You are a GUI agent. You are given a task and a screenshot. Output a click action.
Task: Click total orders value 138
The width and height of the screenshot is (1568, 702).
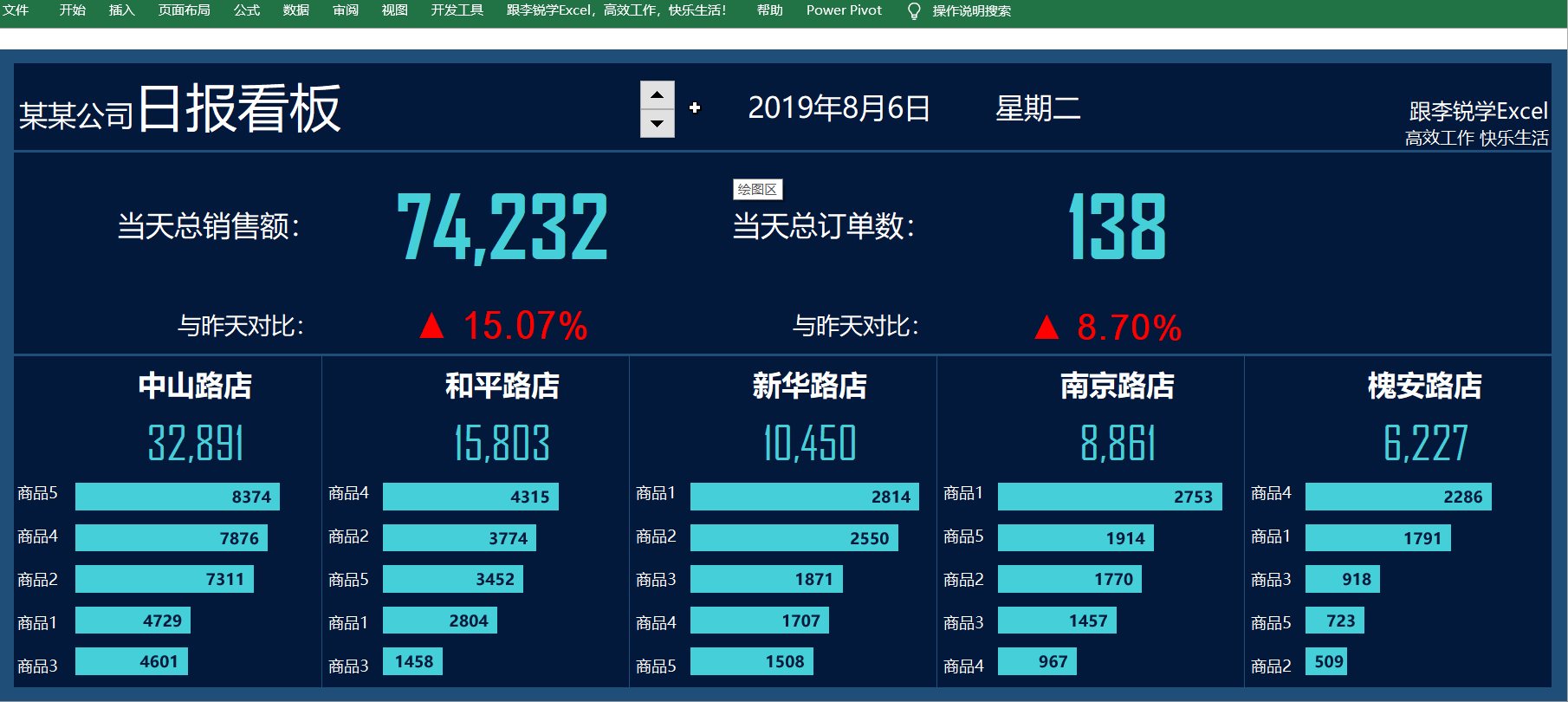point(1118,226)
